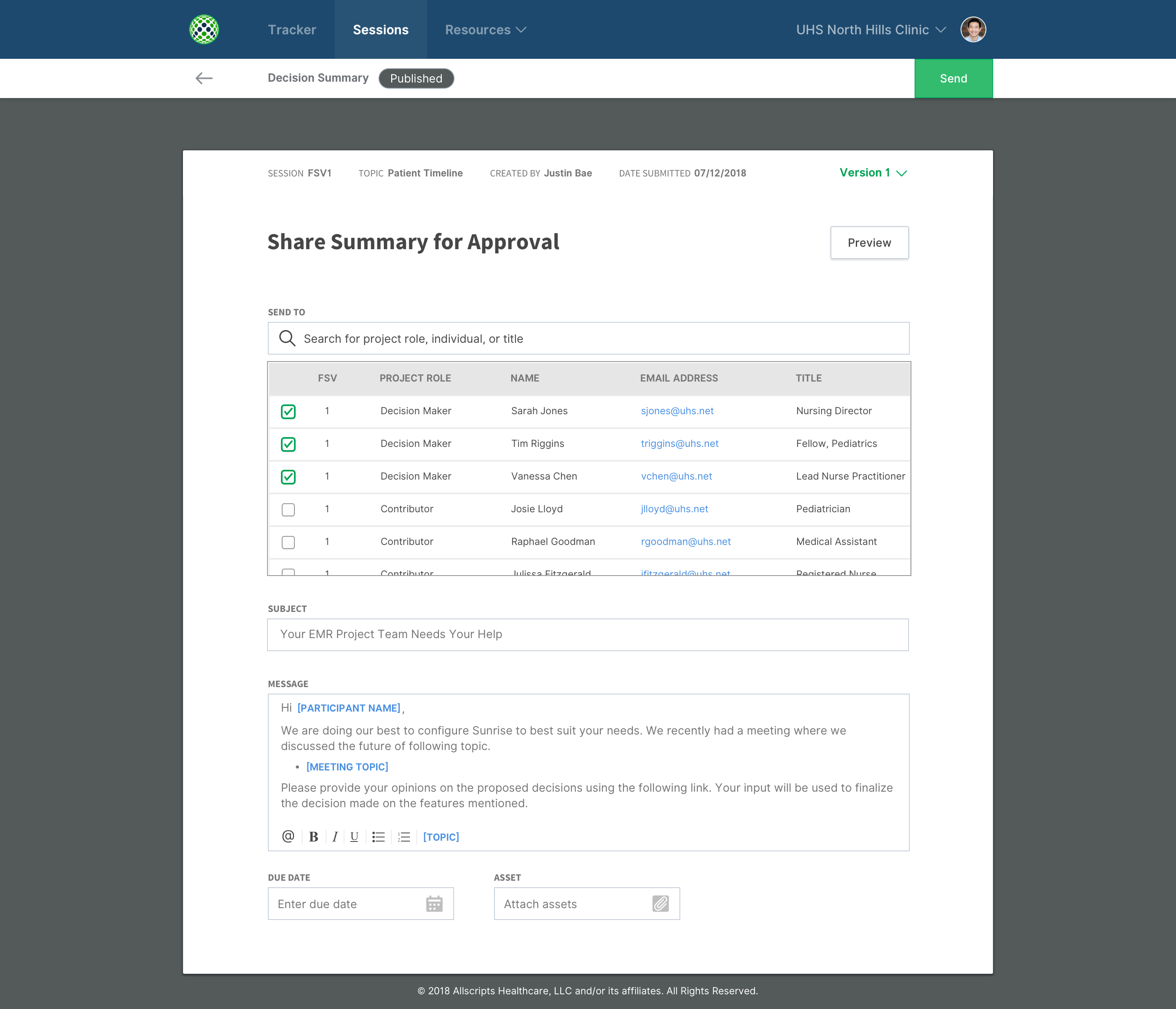Uncheck Sarah Jones recipient checkbox
The width and height of the screenshot is (1176, 1009).
click(x=288, y=412)
